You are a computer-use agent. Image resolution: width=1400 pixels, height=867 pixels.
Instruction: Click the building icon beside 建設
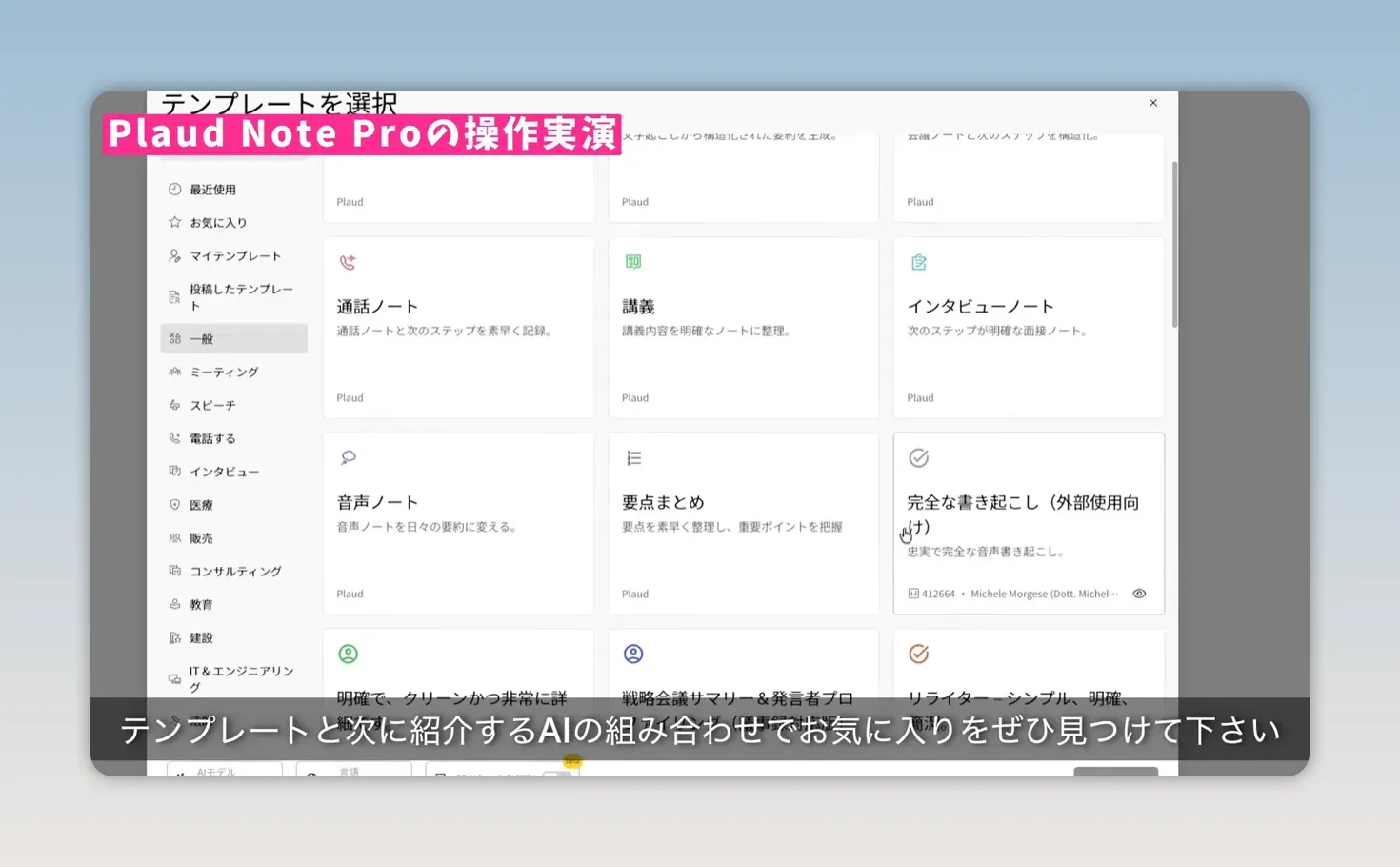click(174, 637)
